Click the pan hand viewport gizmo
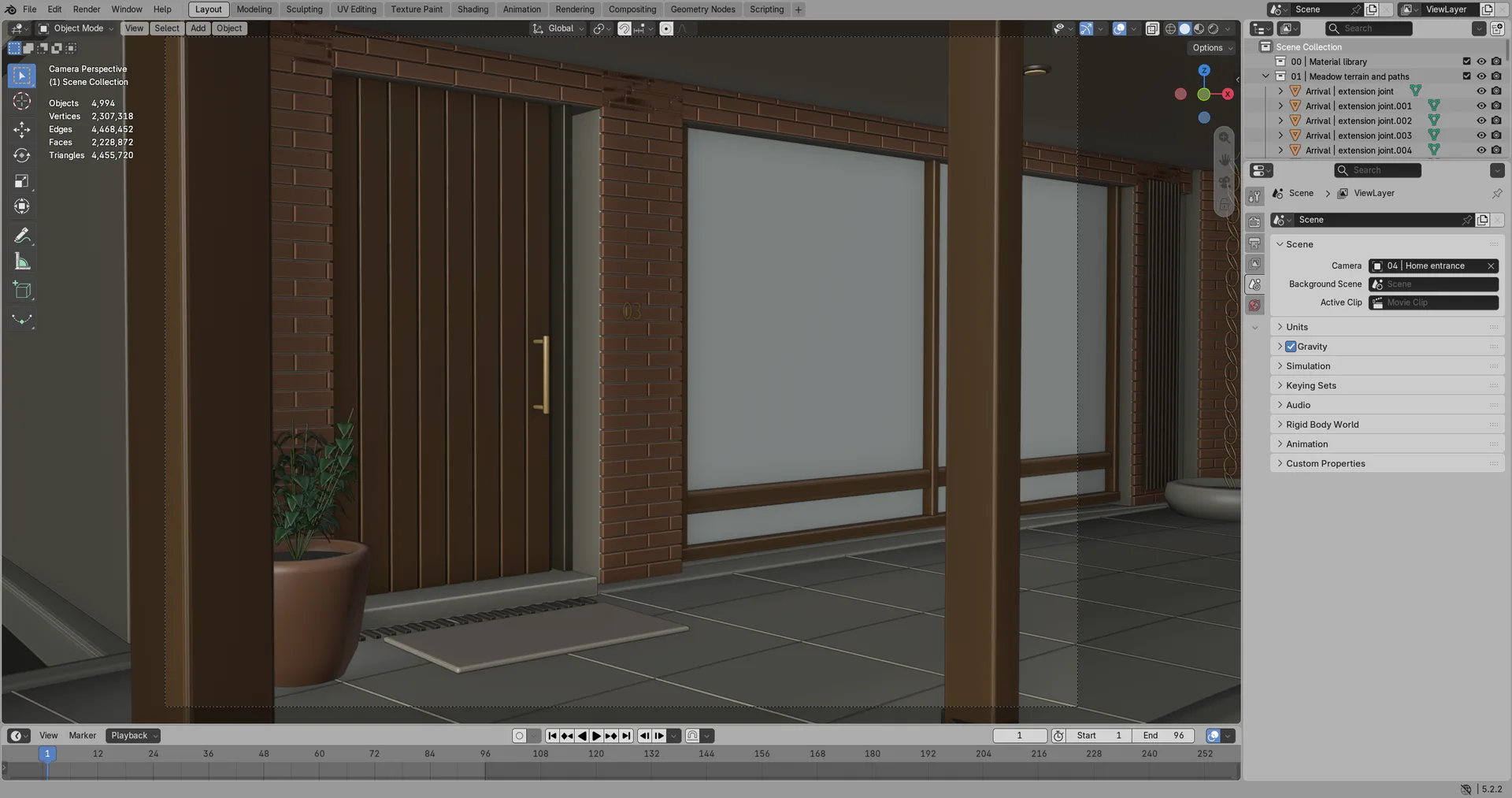This screenshot has height=798, width=1512. coord(1224,160)
